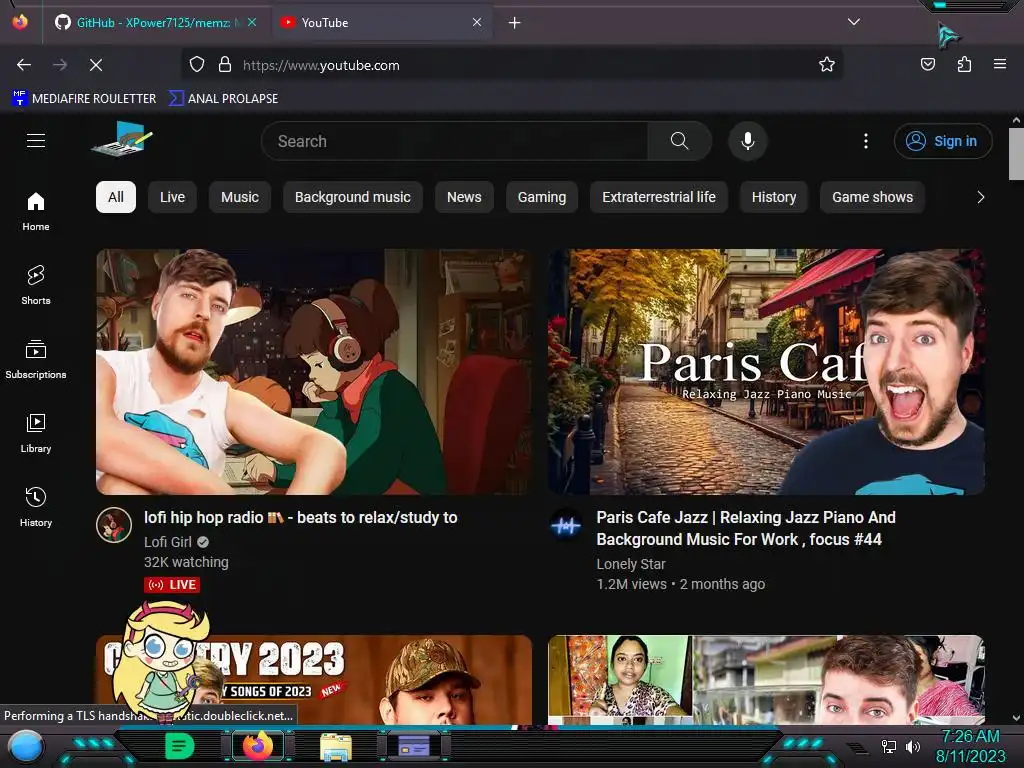Image resolution: width=1024 pixels, height=768 pixels.
Task: Open File Explorer from taskbar
Action: tap(336, 746)
